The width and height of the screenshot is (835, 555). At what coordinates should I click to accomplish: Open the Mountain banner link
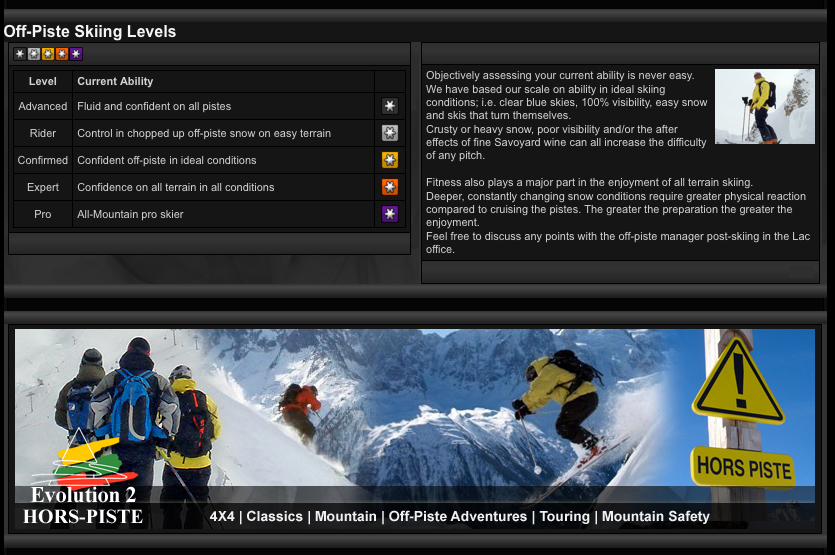tap(346, 516)
